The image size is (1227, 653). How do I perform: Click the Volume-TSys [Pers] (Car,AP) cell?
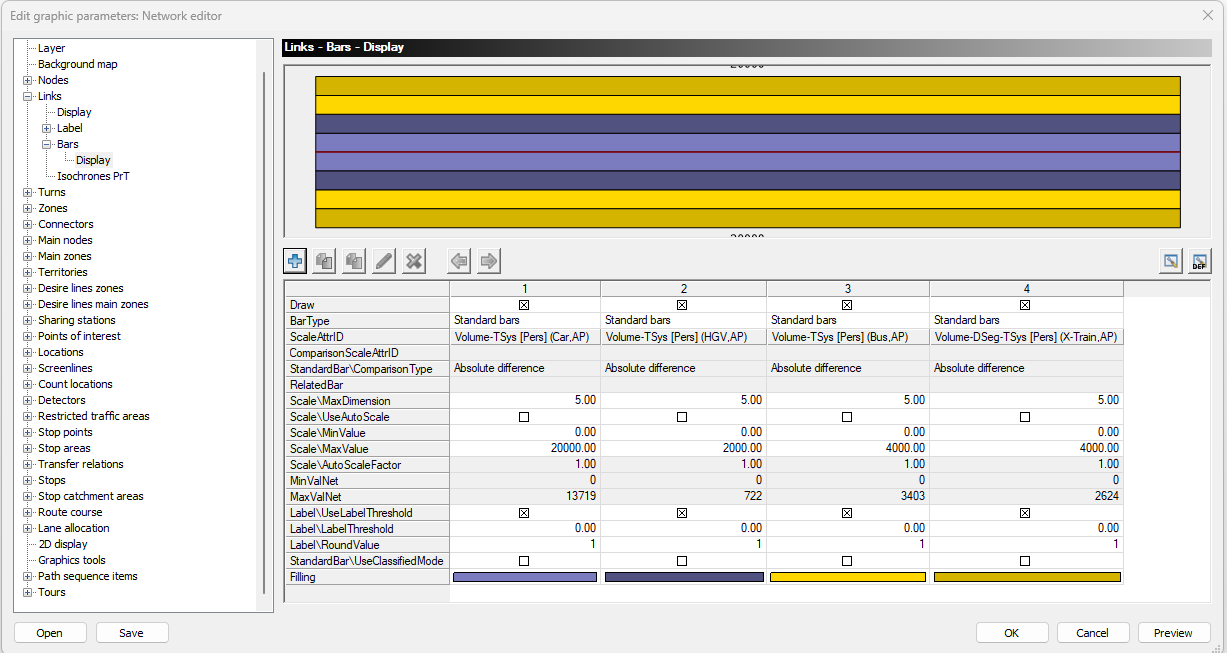tap(525, 337)
